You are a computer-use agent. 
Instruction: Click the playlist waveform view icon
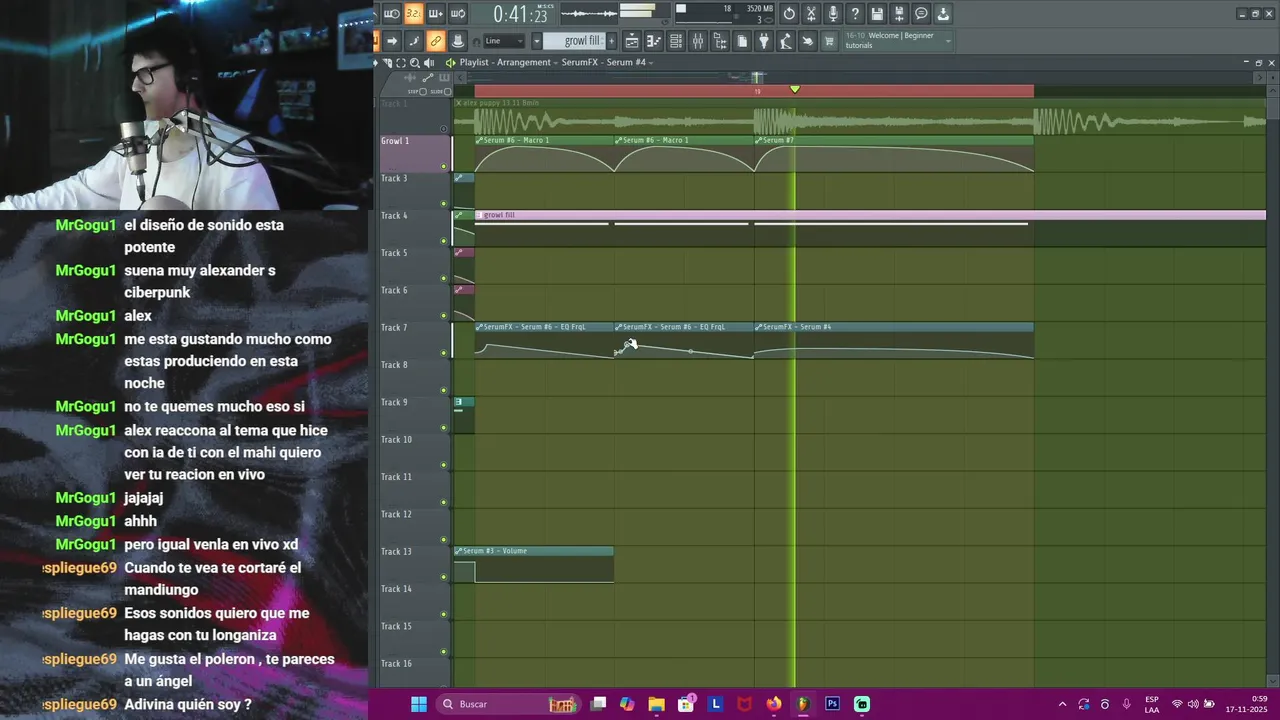coord(410,78)
